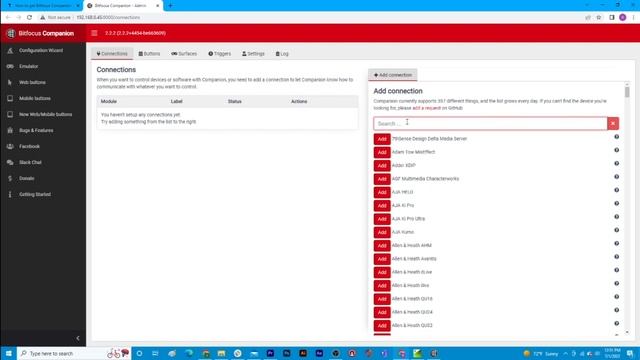
Task: Switch to the Buttons tab
Action: 149,53
